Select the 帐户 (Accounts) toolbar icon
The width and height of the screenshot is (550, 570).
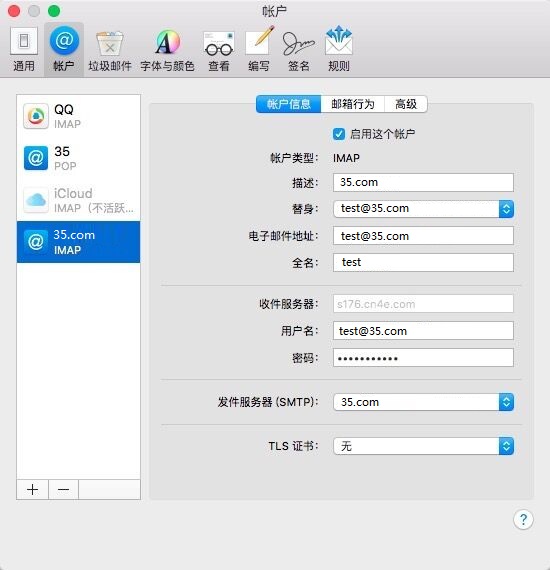pyautogui.click(x=64, y=49)
